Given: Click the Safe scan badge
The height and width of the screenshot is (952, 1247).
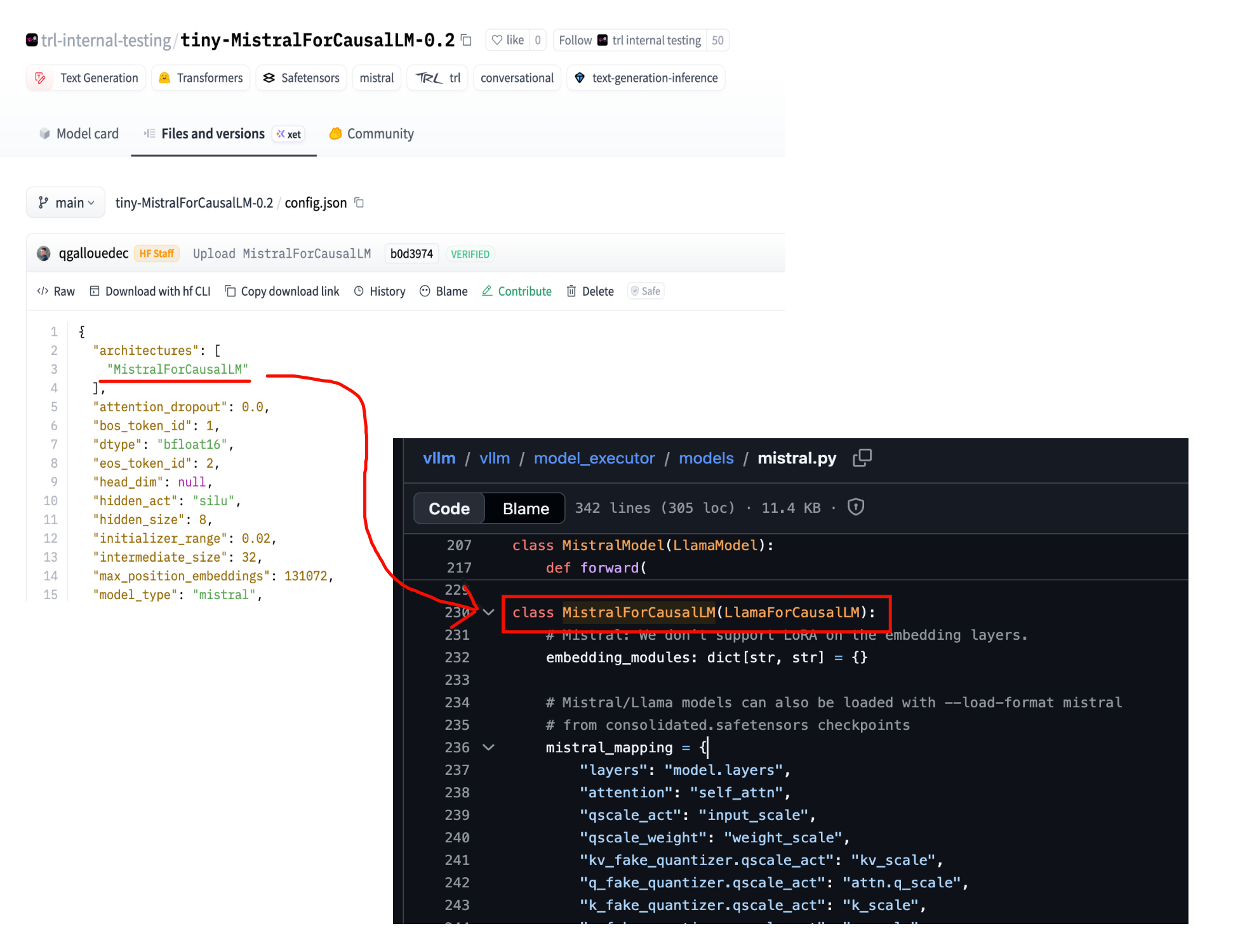Looking at the screenshot, I should click(646, 291).
